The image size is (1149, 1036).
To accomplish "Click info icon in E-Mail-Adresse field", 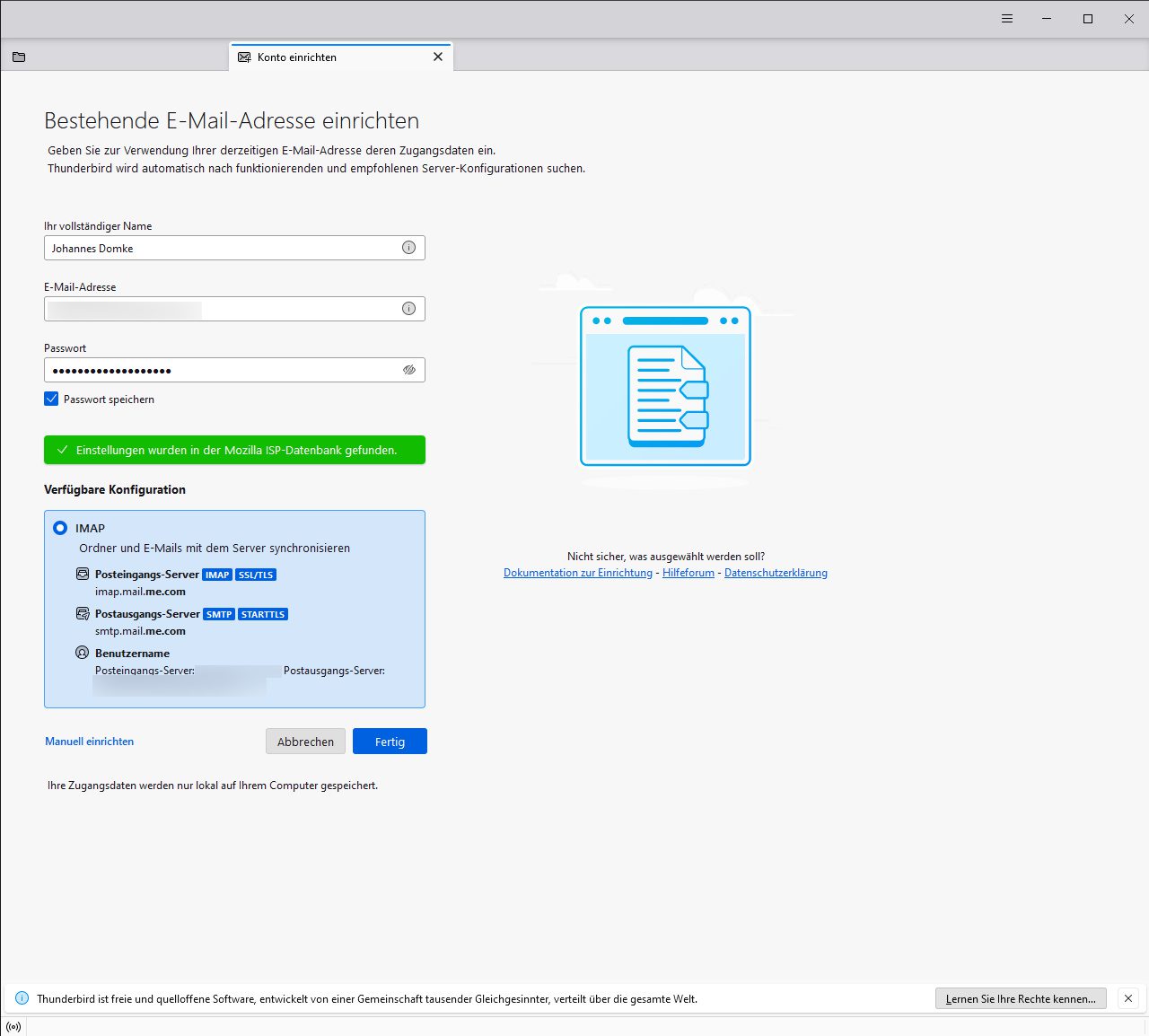I will (x=408, y=309).
